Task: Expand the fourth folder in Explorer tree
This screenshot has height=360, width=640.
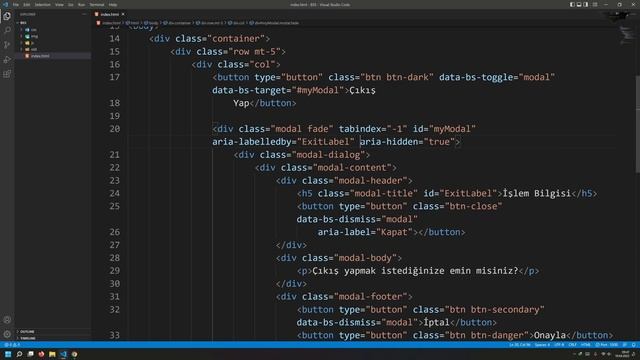Action: 33,49
